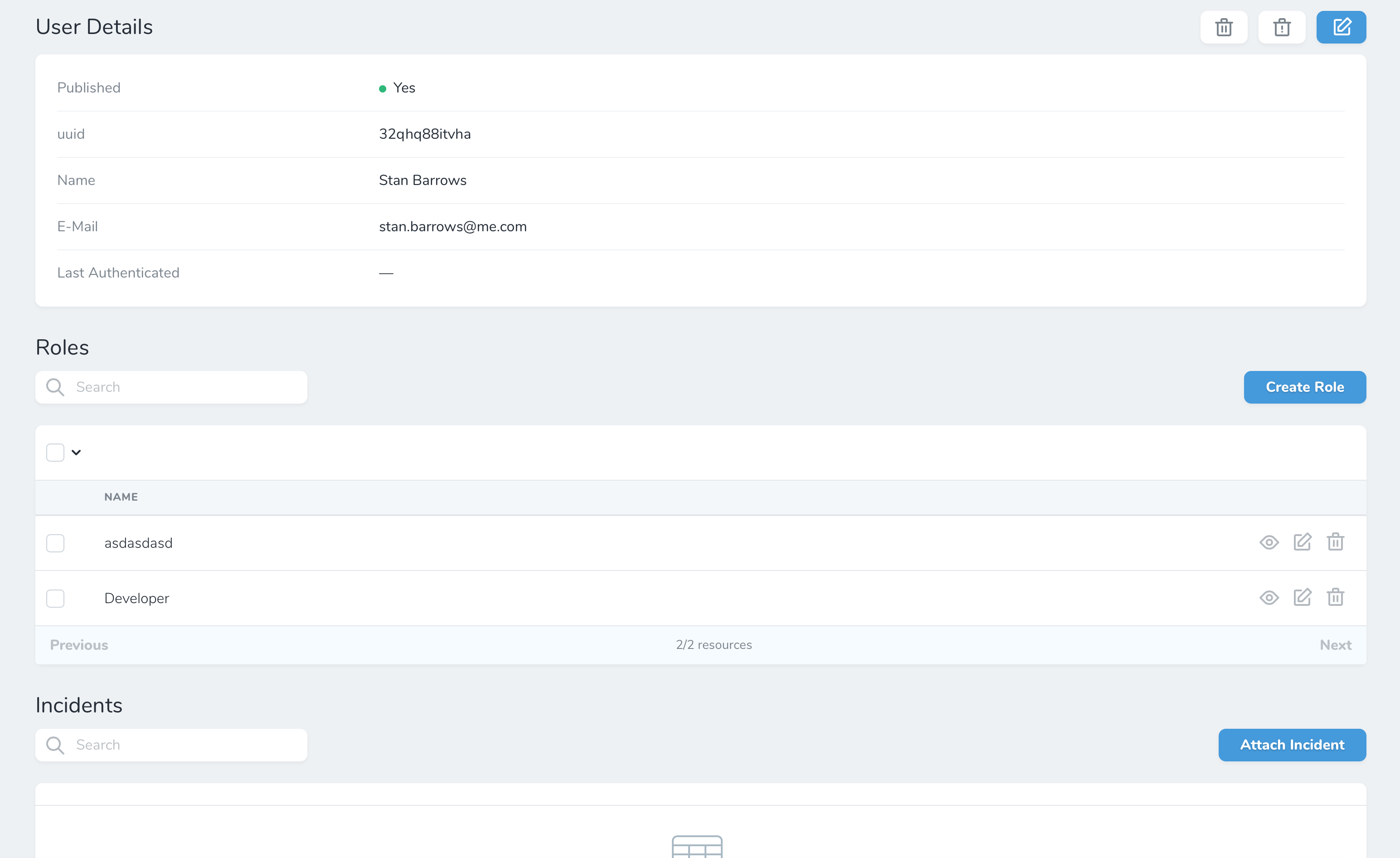This screenshot has width=1400, height=858.
Task: Click the trash icon to delete the user
Action: (1224, 27)
